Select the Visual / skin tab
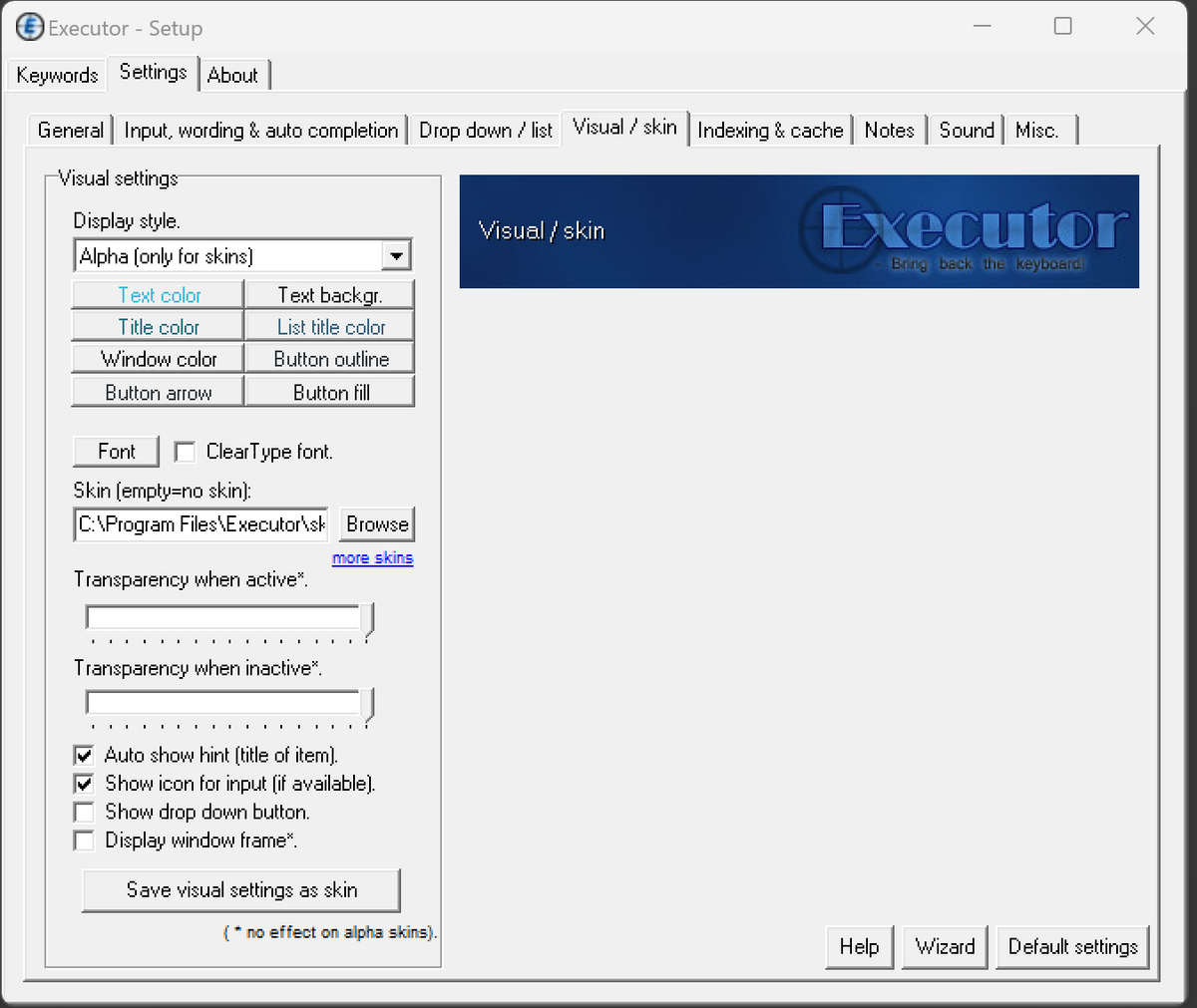Viewport: 1197px width, 1008px height. click(x=624, y=127)
